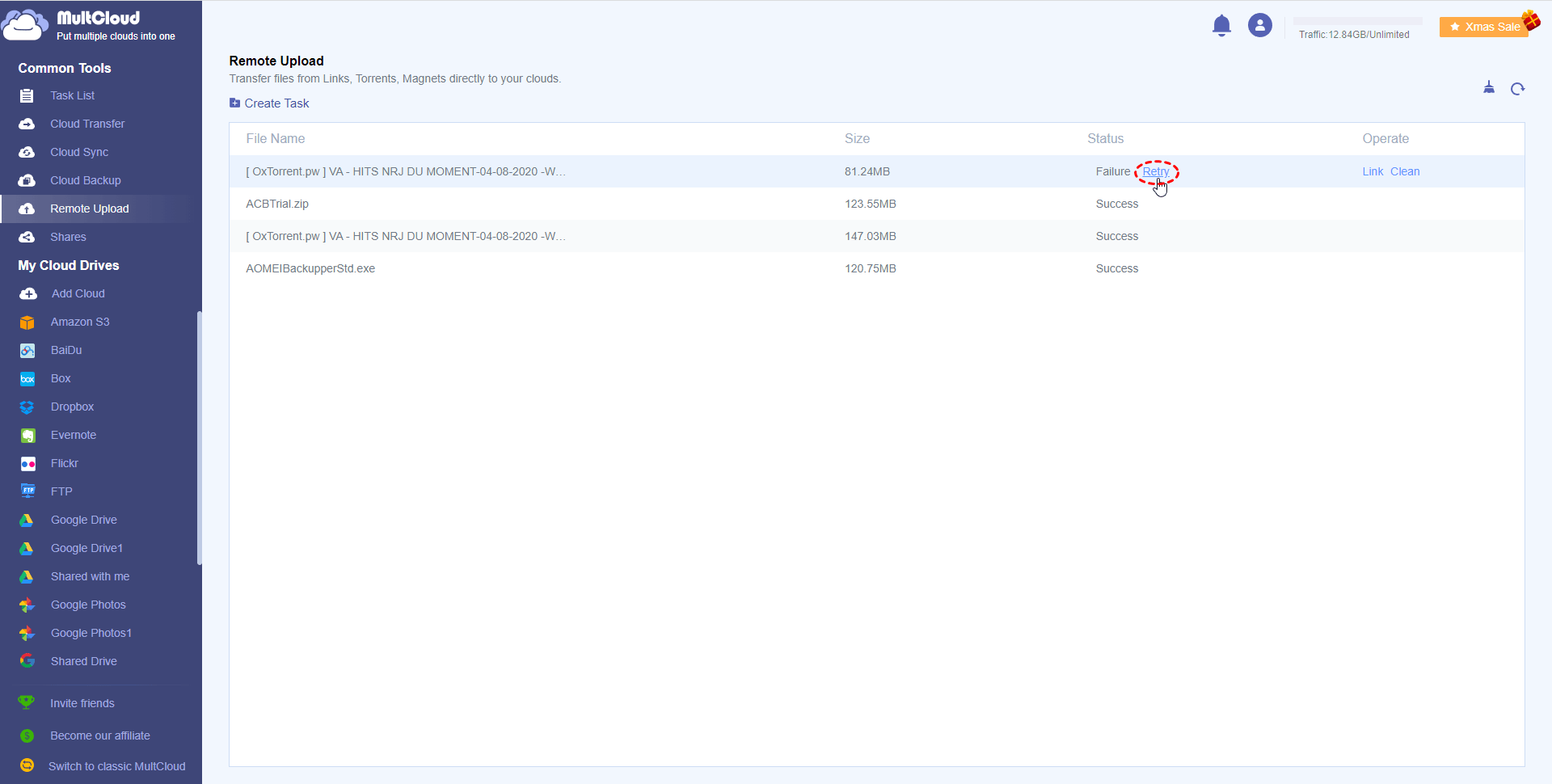Click the 81.24MB size cell
Image resolution: width=1552 pixels, height=784 pixels.
coord(867,171)
